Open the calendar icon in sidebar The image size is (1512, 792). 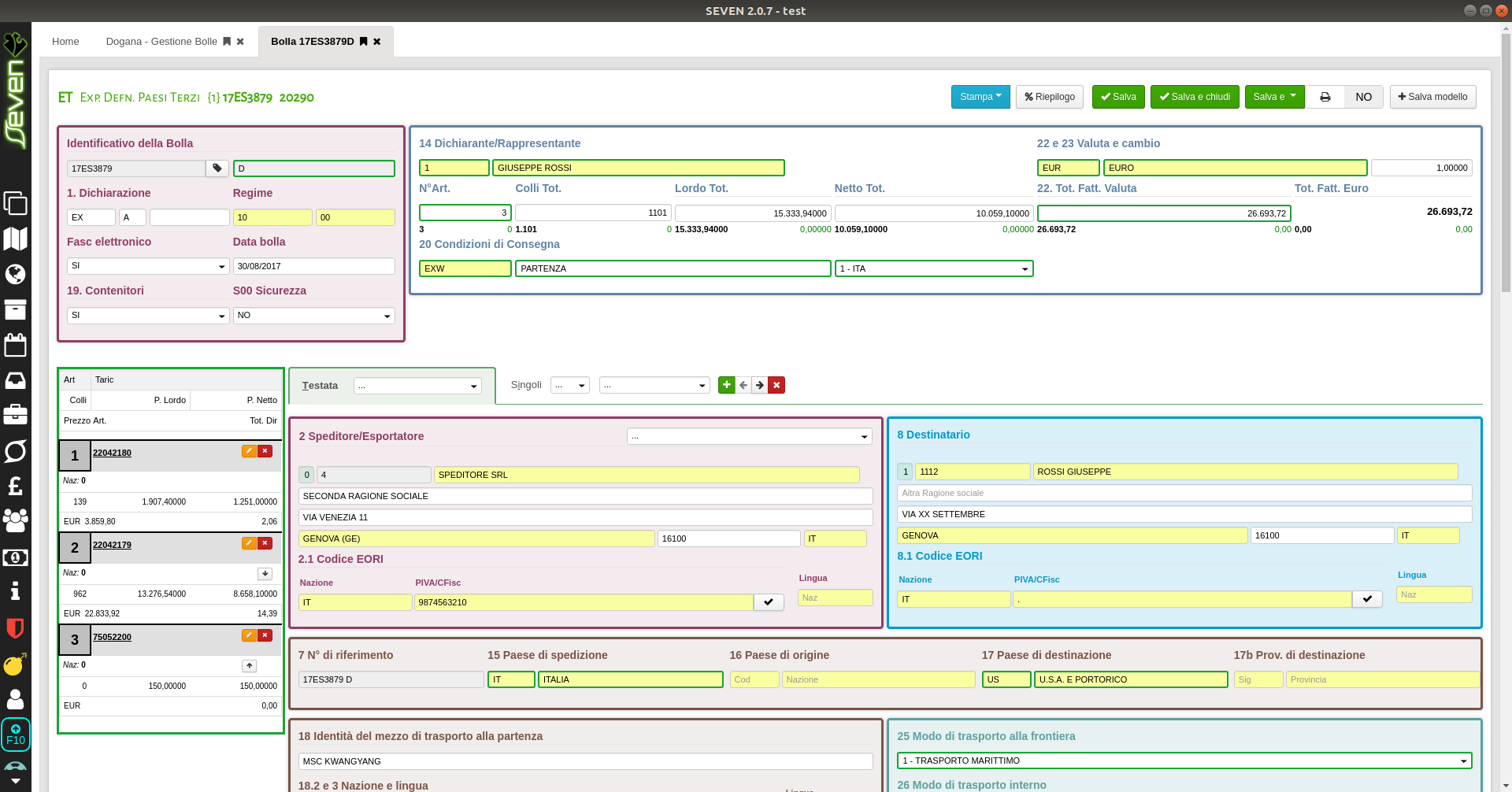point(15,345)
